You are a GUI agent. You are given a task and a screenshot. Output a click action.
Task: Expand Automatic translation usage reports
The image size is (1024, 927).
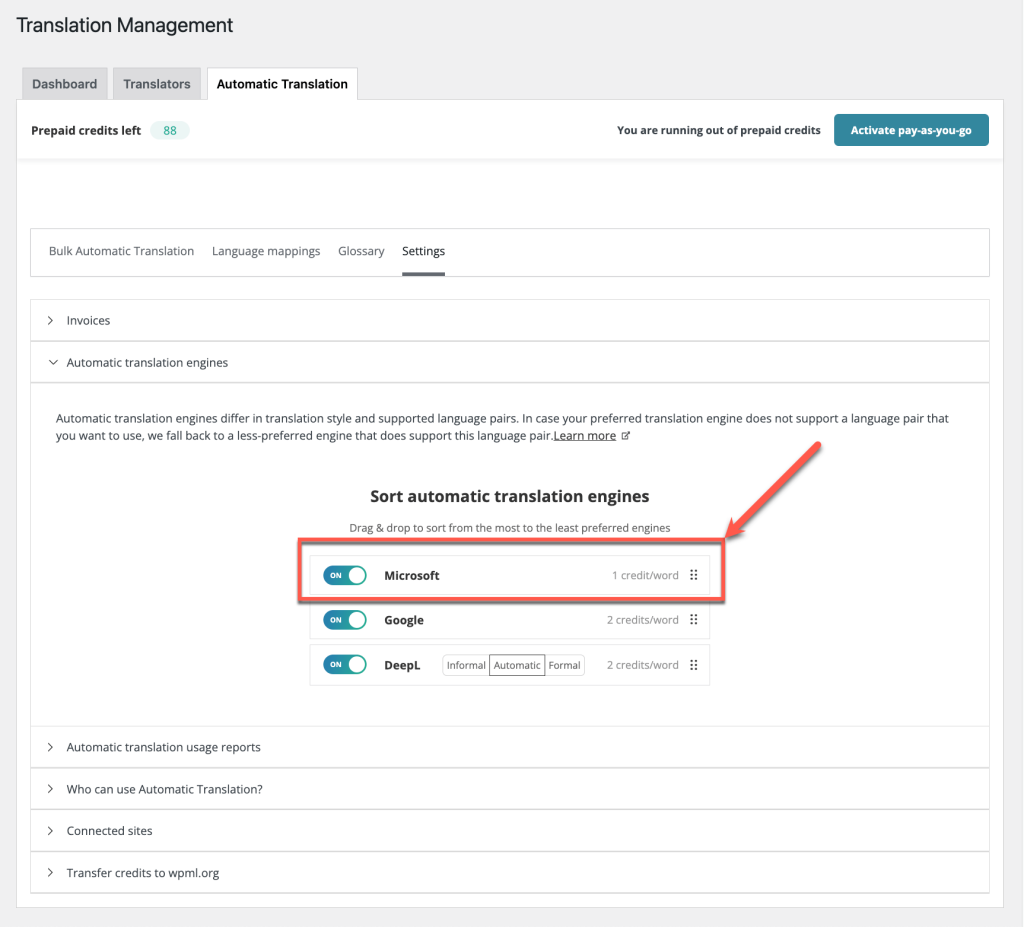pyautogui.click(x=163, y=747)
